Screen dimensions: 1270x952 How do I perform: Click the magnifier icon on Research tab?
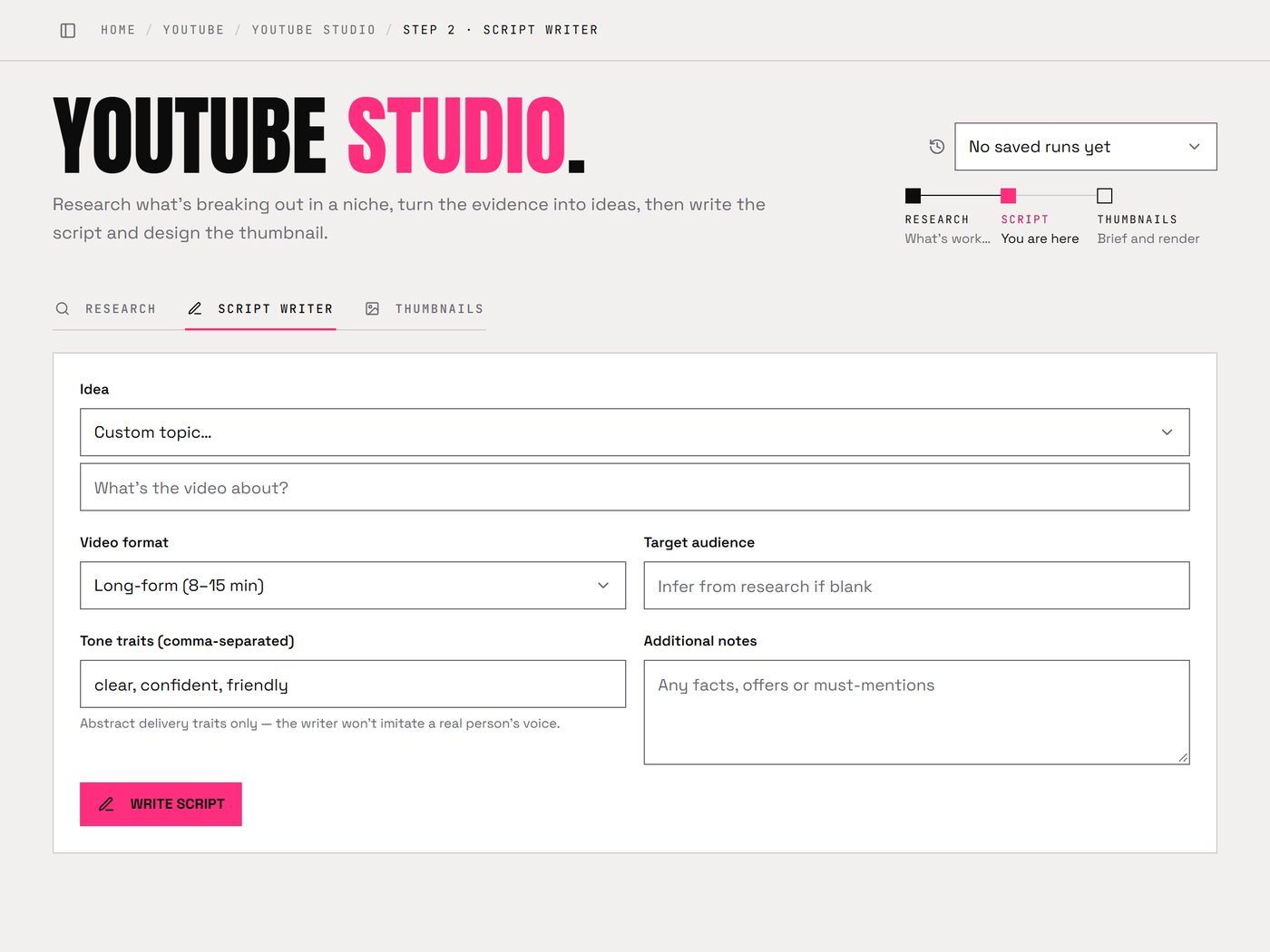[63, 308]
